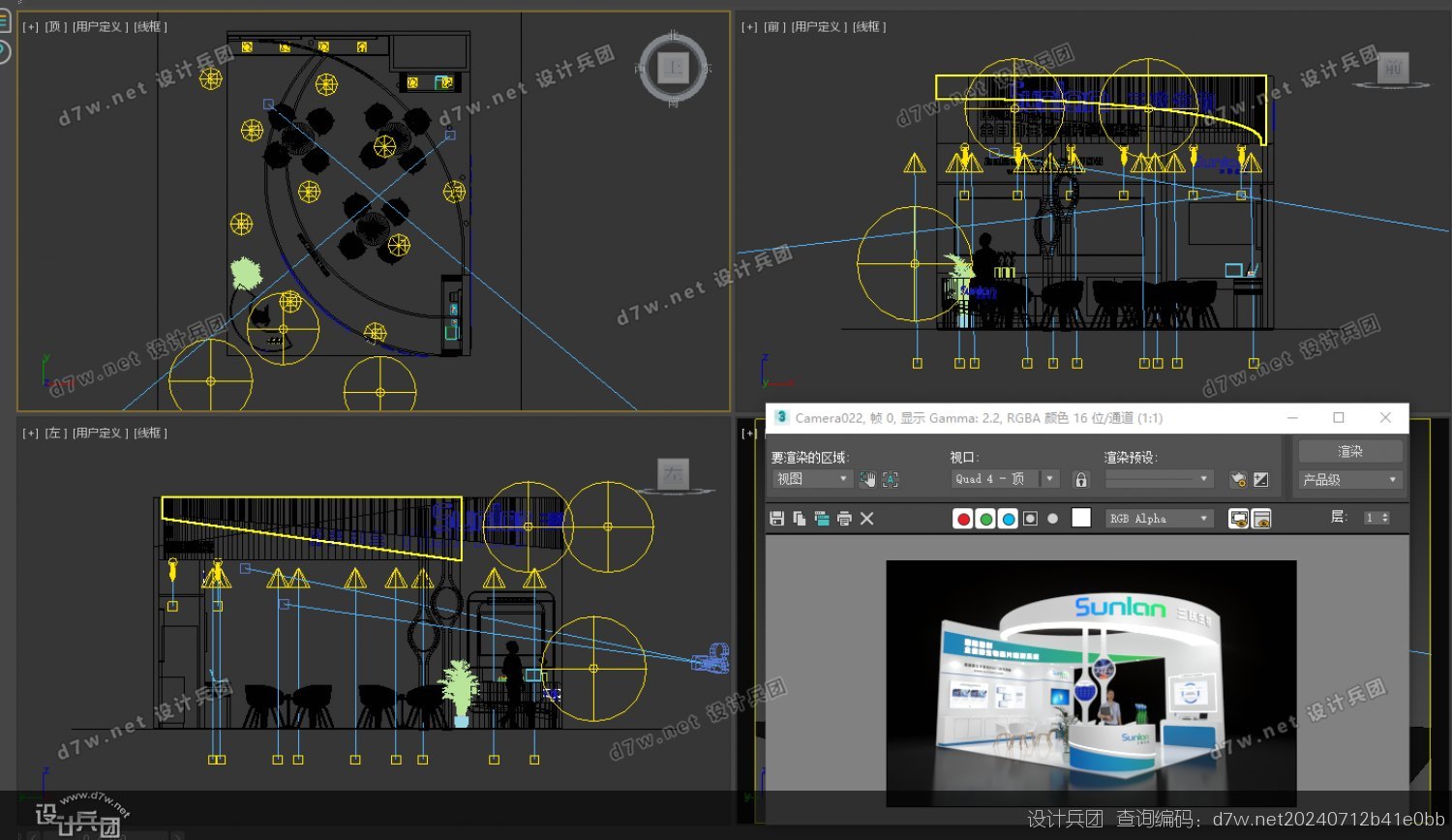
Task: Select the green plant in top viewport
Action: click(246, 274)
